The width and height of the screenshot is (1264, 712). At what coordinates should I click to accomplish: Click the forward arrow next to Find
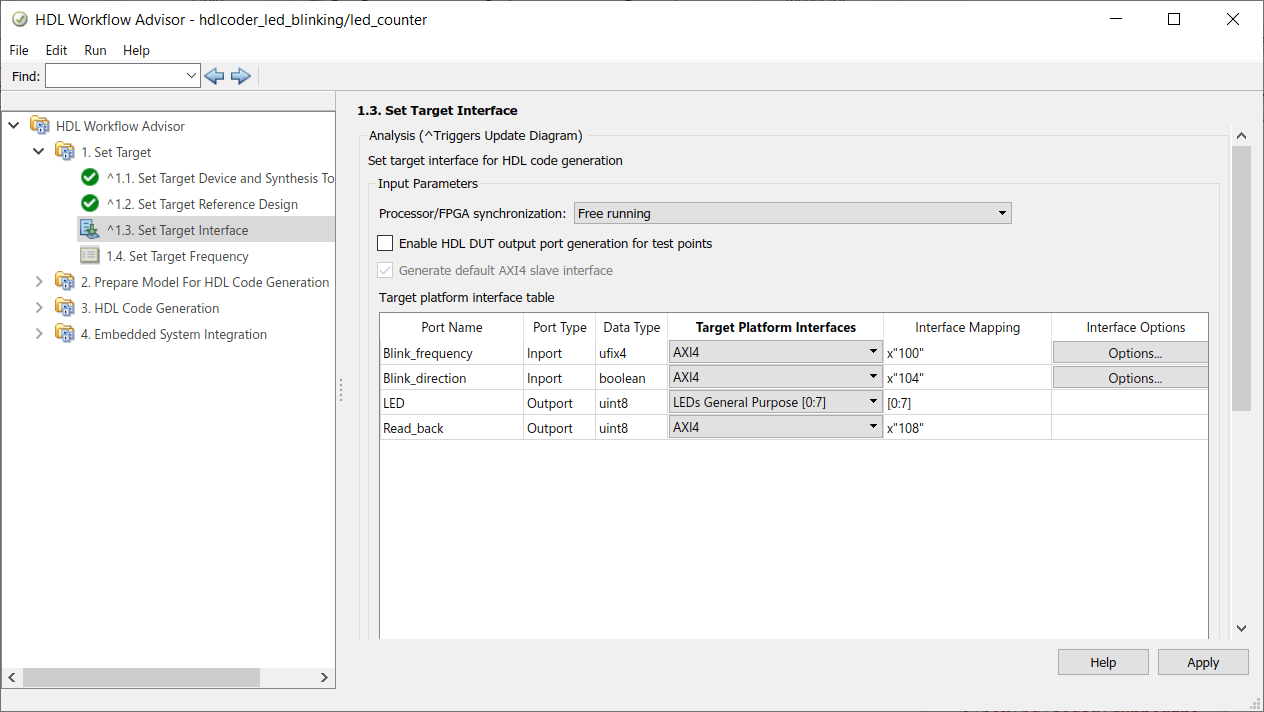tap(240, 76)
